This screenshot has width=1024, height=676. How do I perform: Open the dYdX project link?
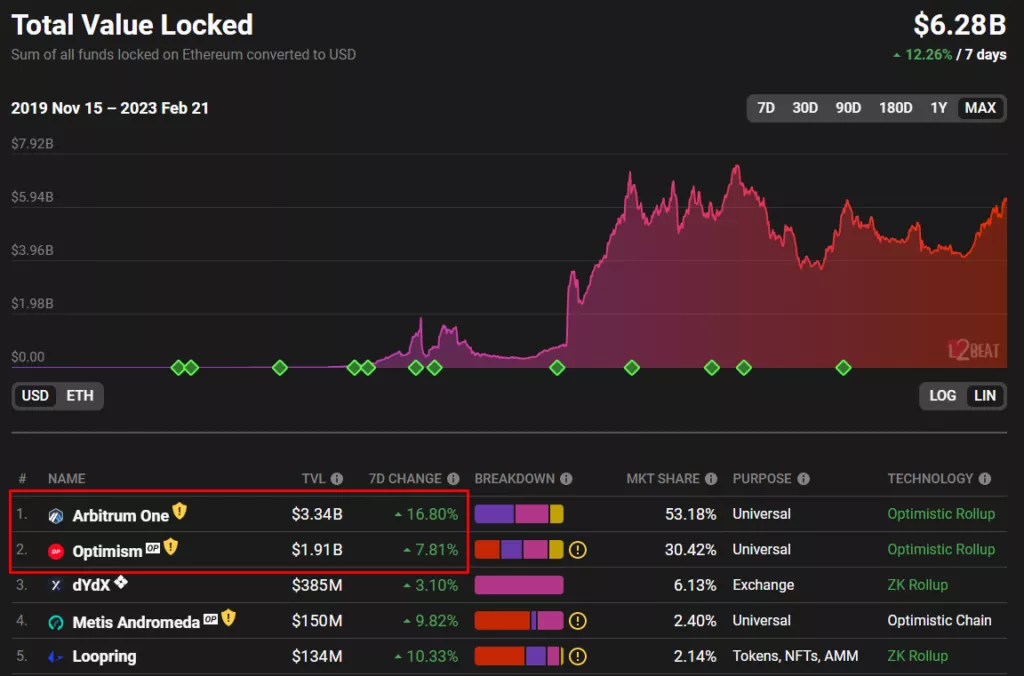click(91, 586)
